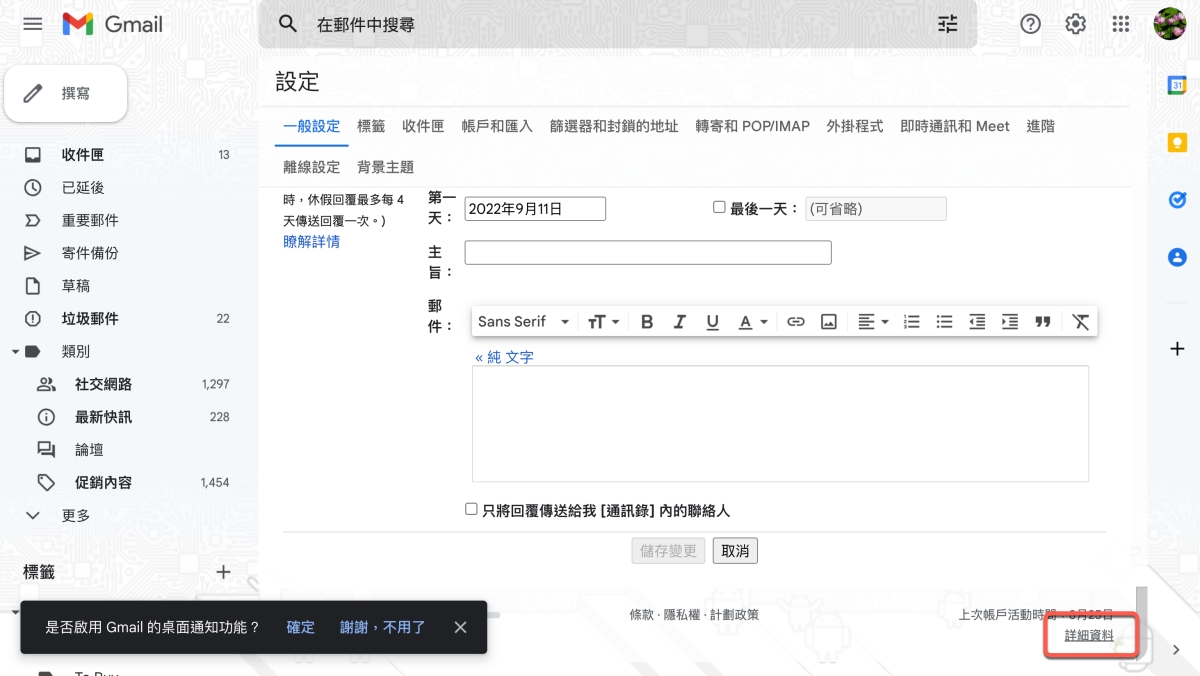Open the Sans Serif font dropdown
This screenshot has height=676, width=1200.
[x=523, y=322]
